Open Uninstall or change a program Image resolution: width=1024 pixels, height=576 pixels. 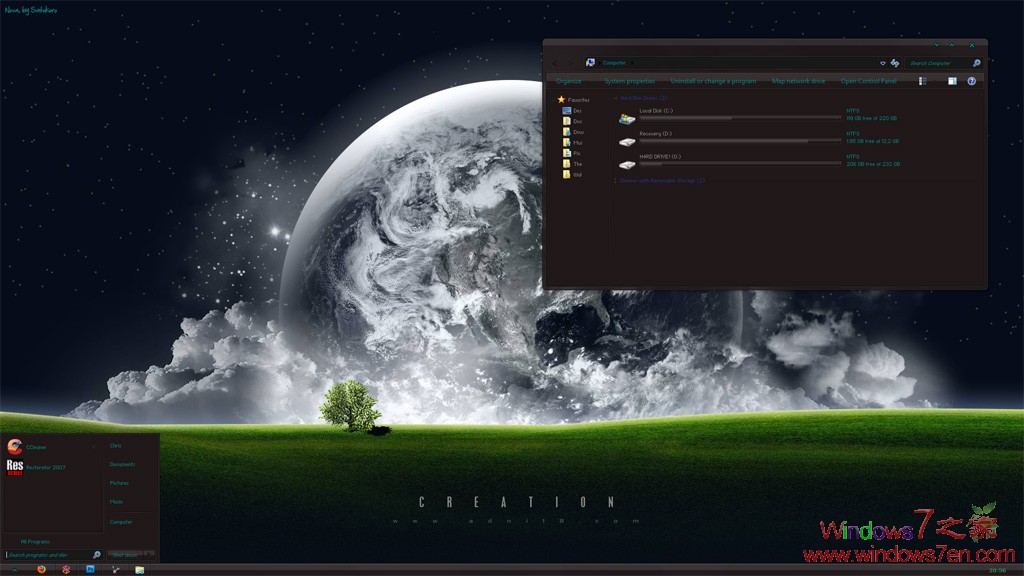[x=713, y=81]
